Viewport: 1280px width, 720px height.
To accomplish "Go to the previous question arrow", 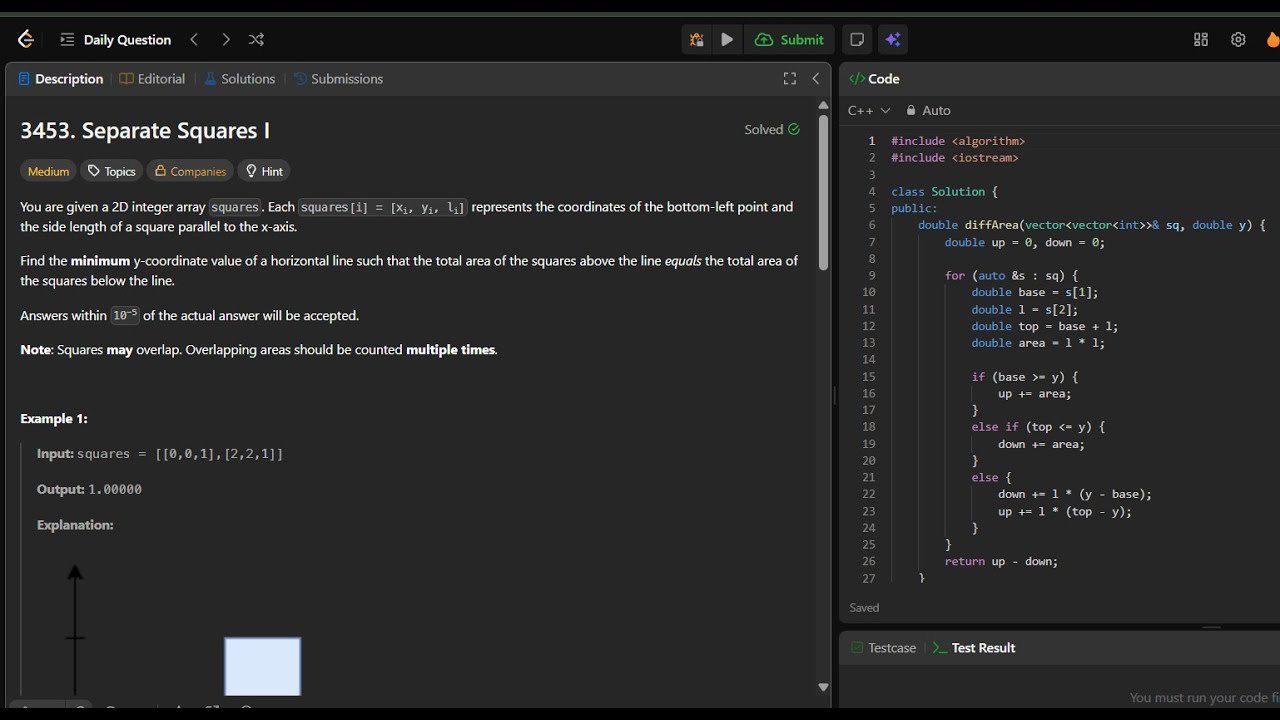I will (x=194, y=40).
